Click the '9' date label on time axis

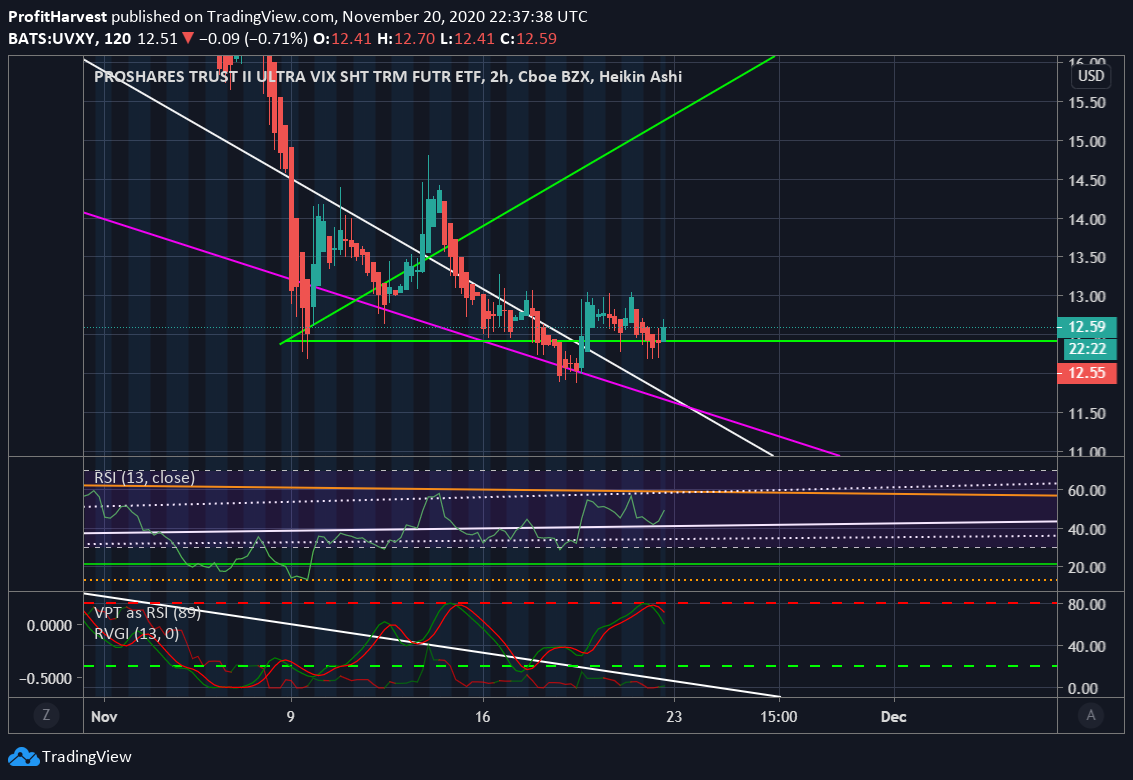pos(290,716)
